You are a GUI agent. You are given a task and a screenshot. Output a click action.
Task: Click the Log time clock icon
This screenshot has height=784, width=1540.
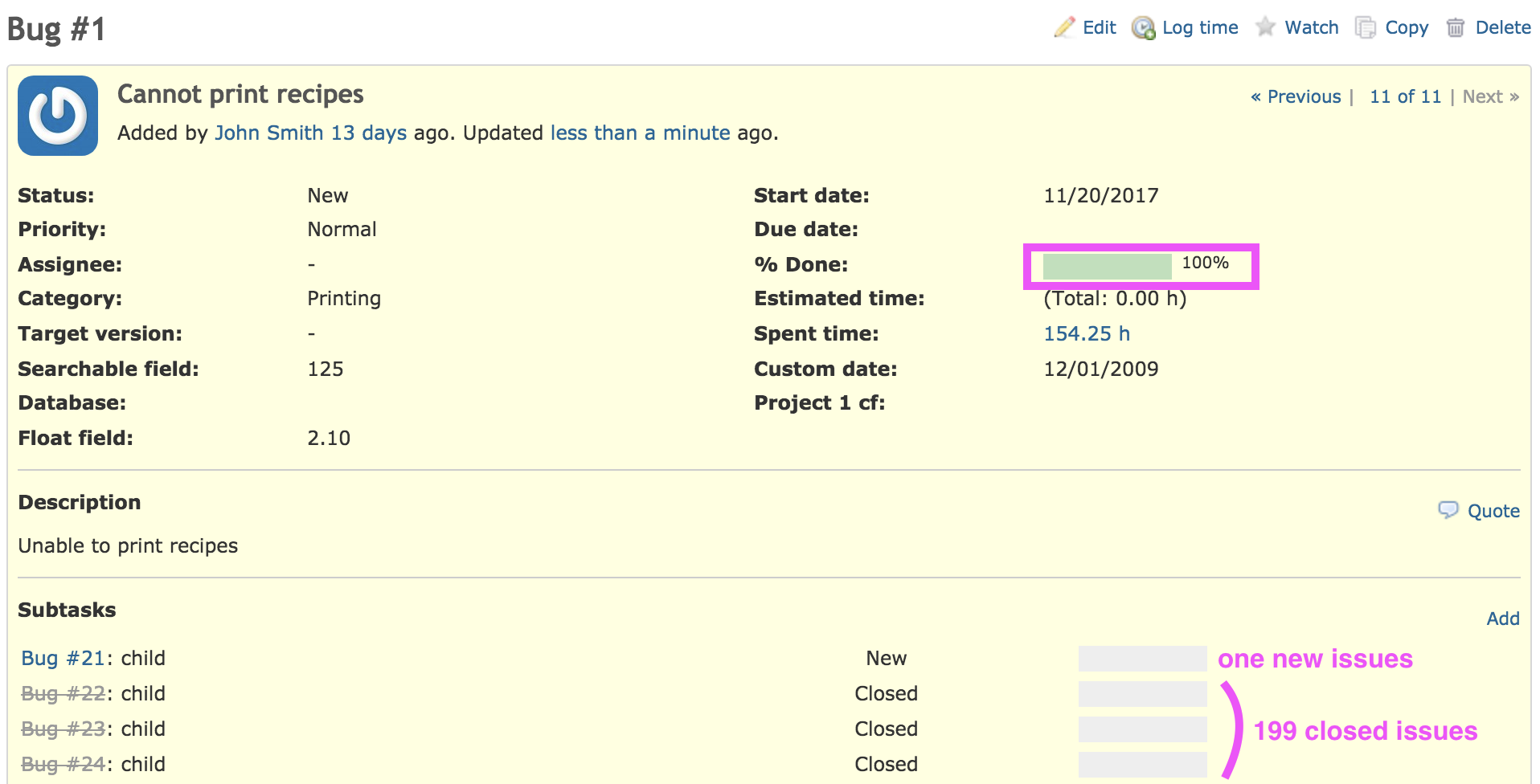click(1143, 28)
